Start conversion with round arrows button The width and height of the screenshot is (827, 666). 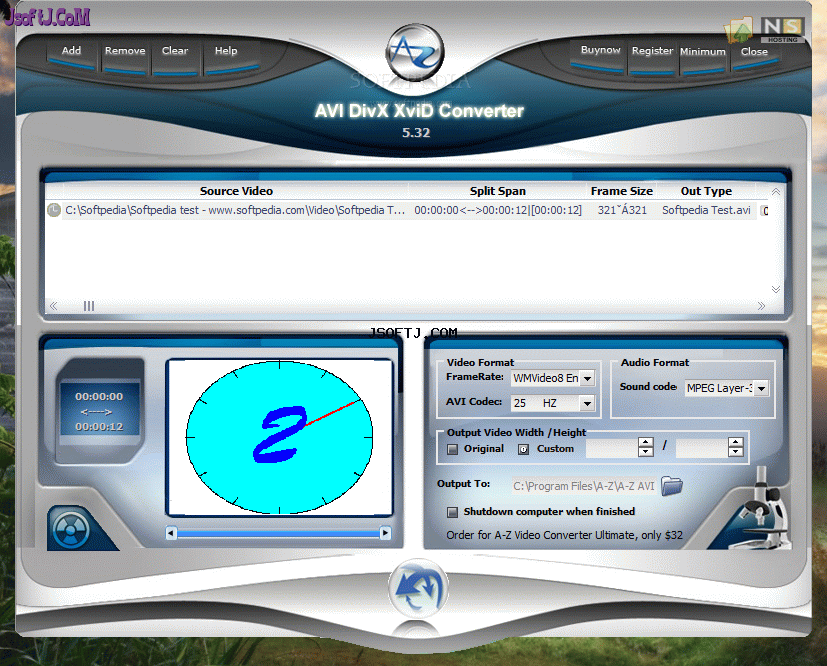pyautogui.click(x=418, y=588)
